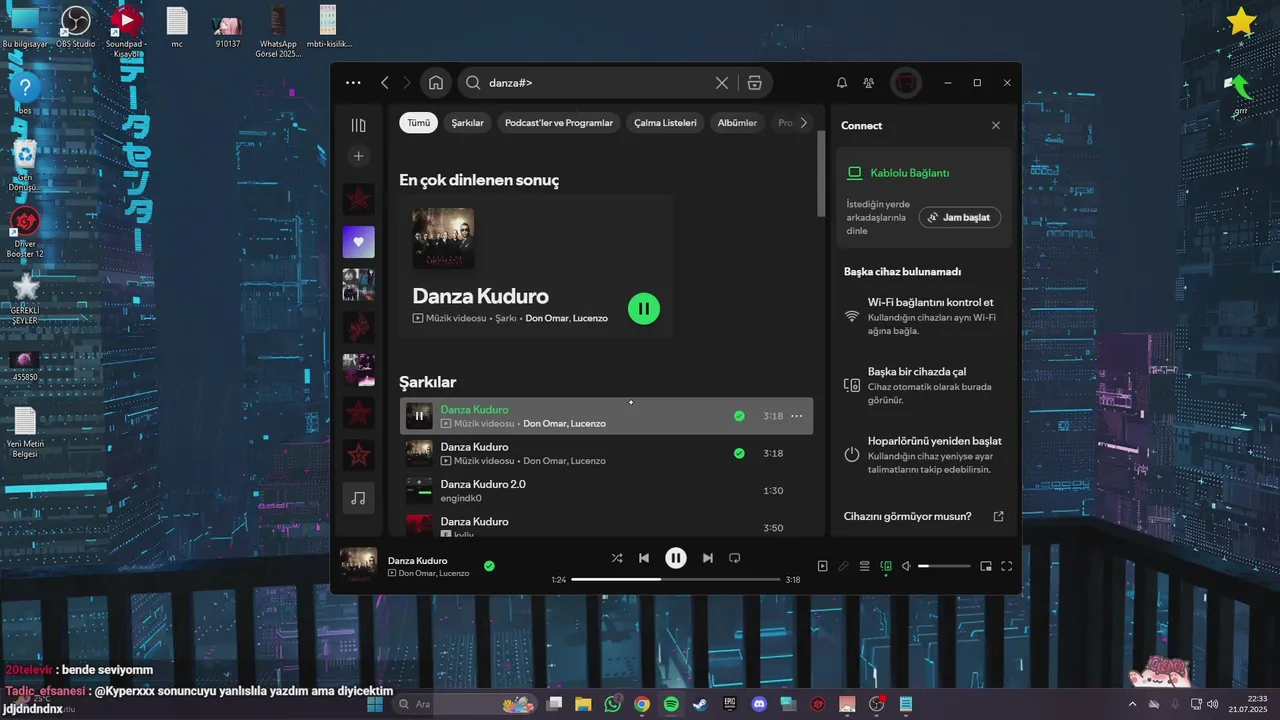Open the now playing album thumbnail
1280x720 pixels.
coord(358,566)
